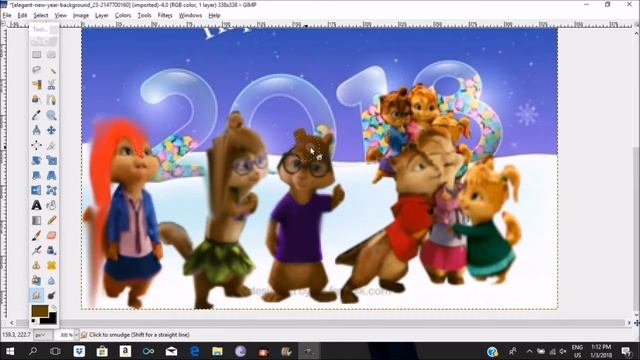This screenshot has height=360, width=640.
Task: Activate the Cage Transform tool
Action: pyautogui.click(x=51, y=190)
